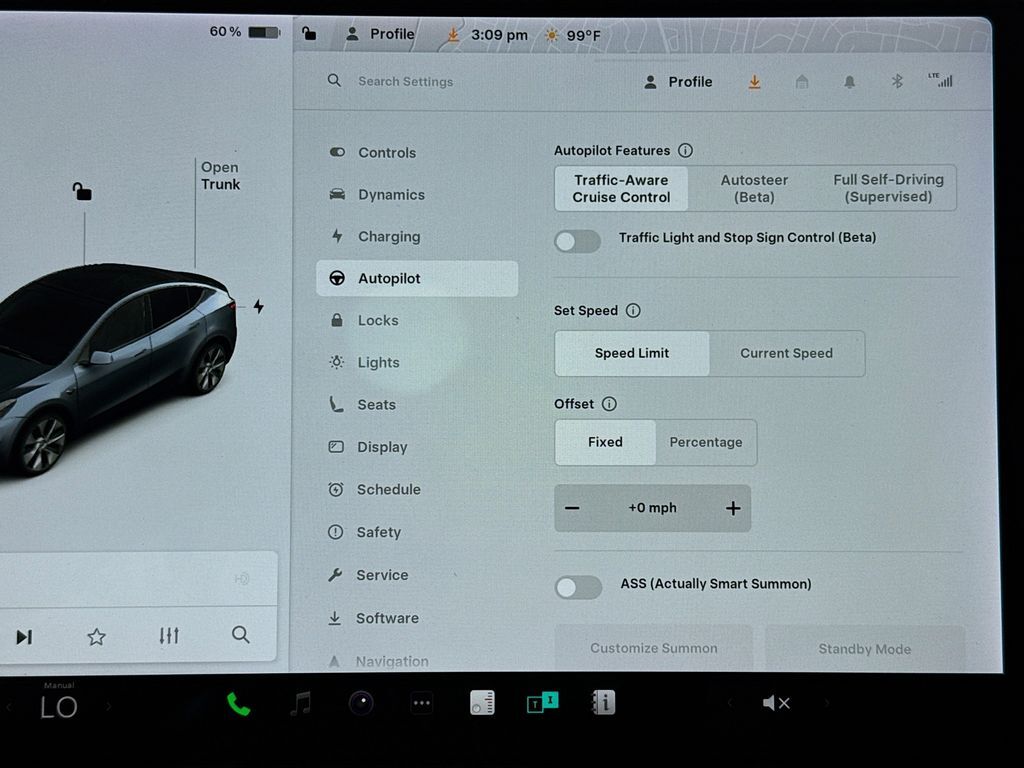Open the teal T app icon in dock
The width and height of the screenshot is (1024, 768).
coord(543,702)
